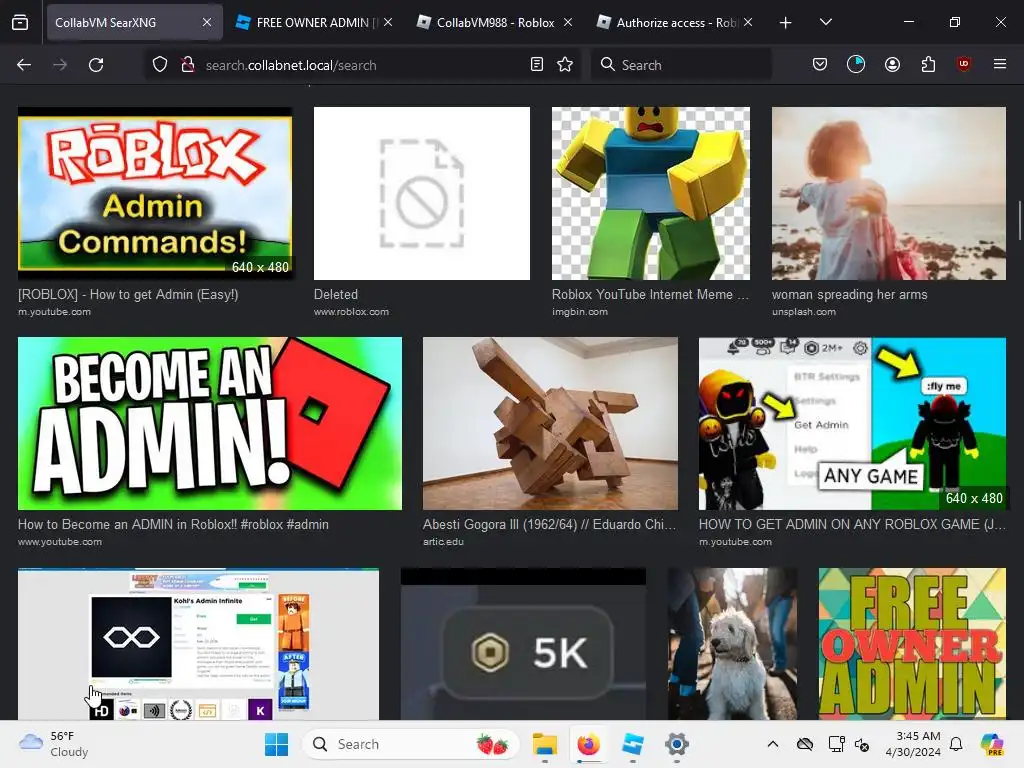Switch to the CollabVM988 - Roblox tab

(494, 23)
